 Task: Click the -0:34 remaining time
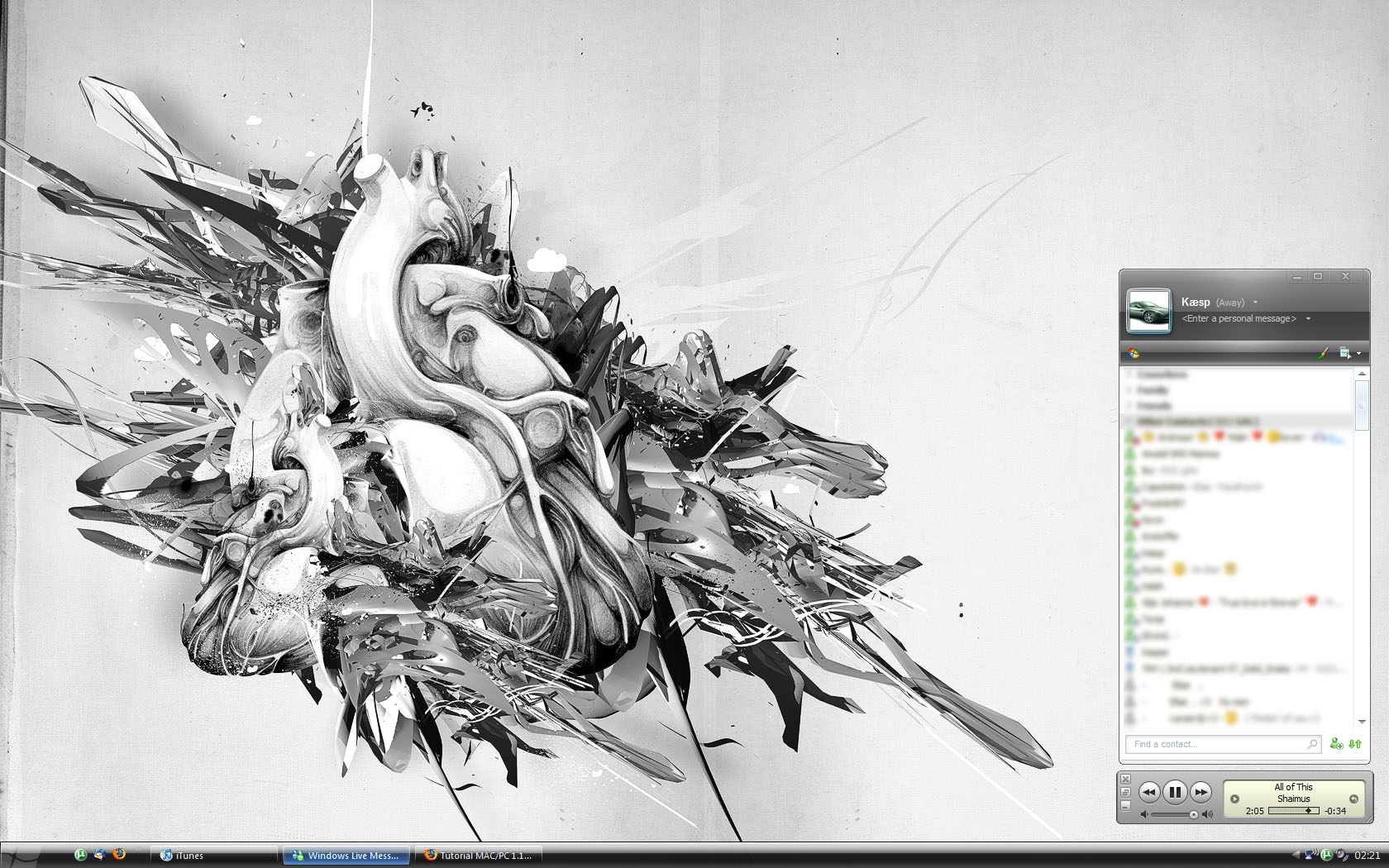pos(1335,811)
